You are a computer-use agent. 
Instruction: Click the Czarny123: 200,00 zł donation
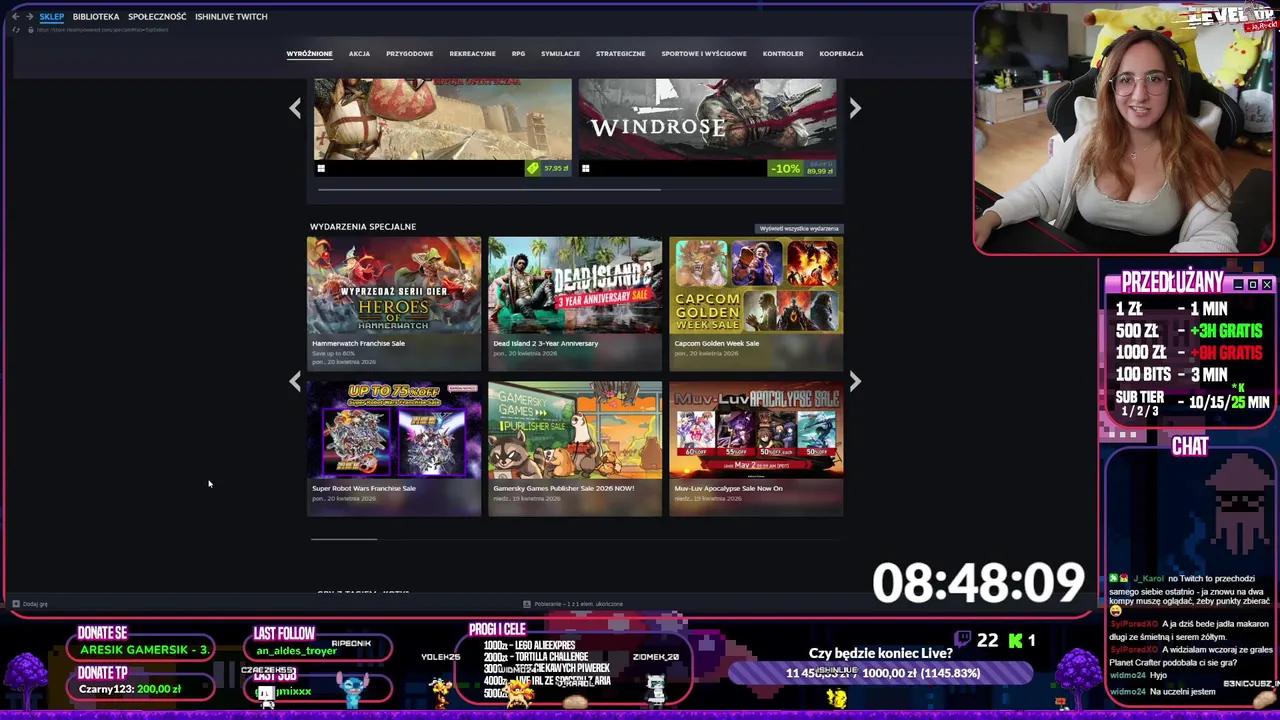click(130, 689)
